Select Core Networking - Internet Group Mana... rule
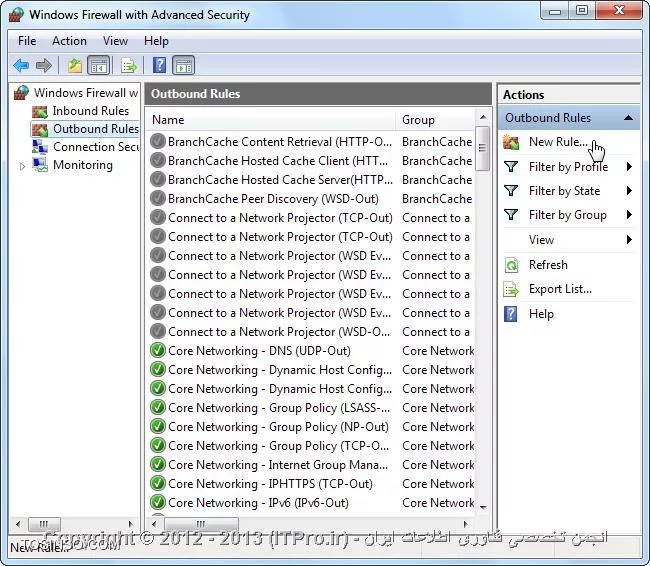The width and height of the screenshot is (650, 566). [x=311, y=465]
